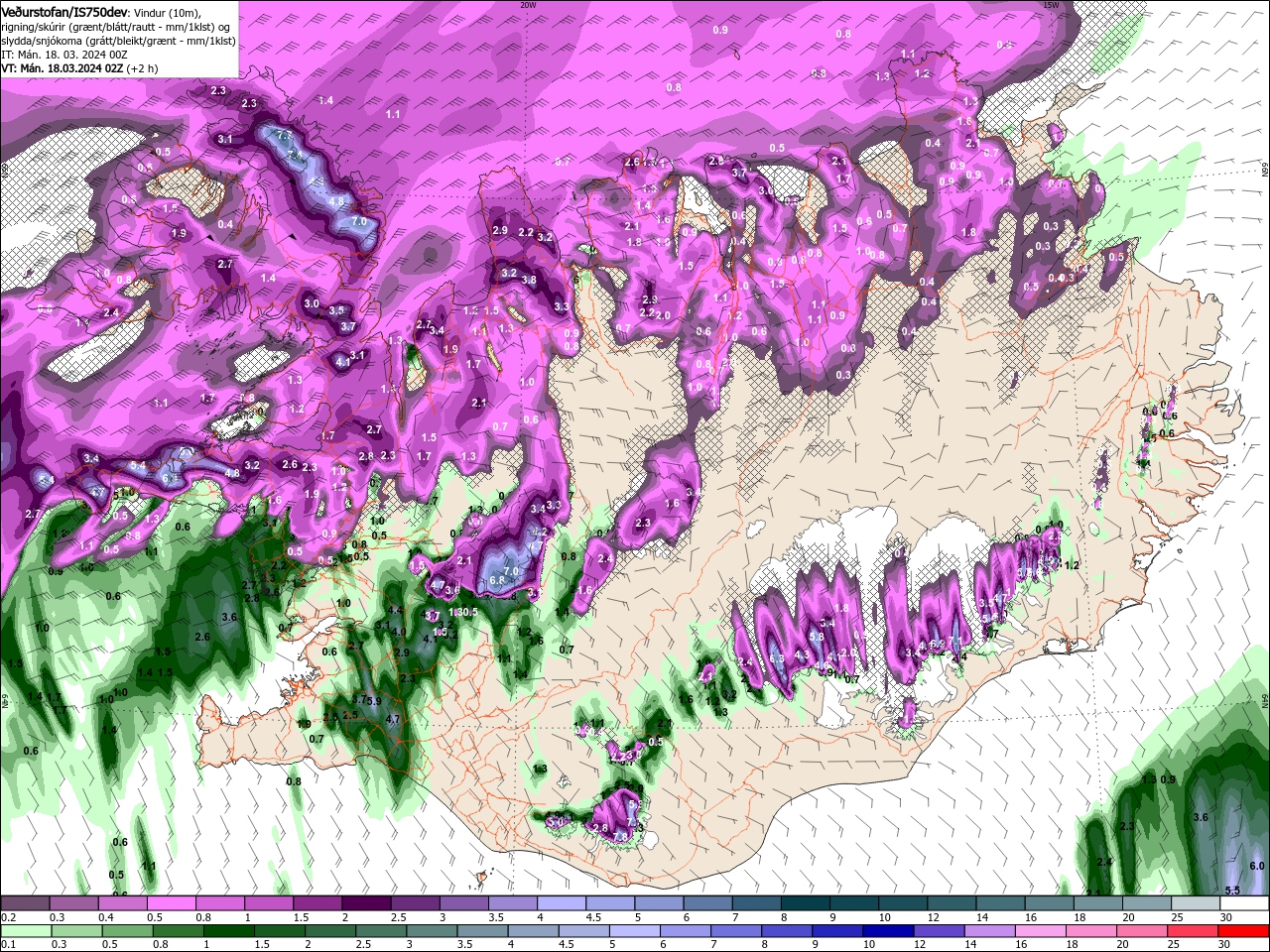Image resolution: width=1270 pixels, height=952 pixels.
Task: Pick lower legend swatch between 0.1 and 0.3
Action: coord(26,931)
